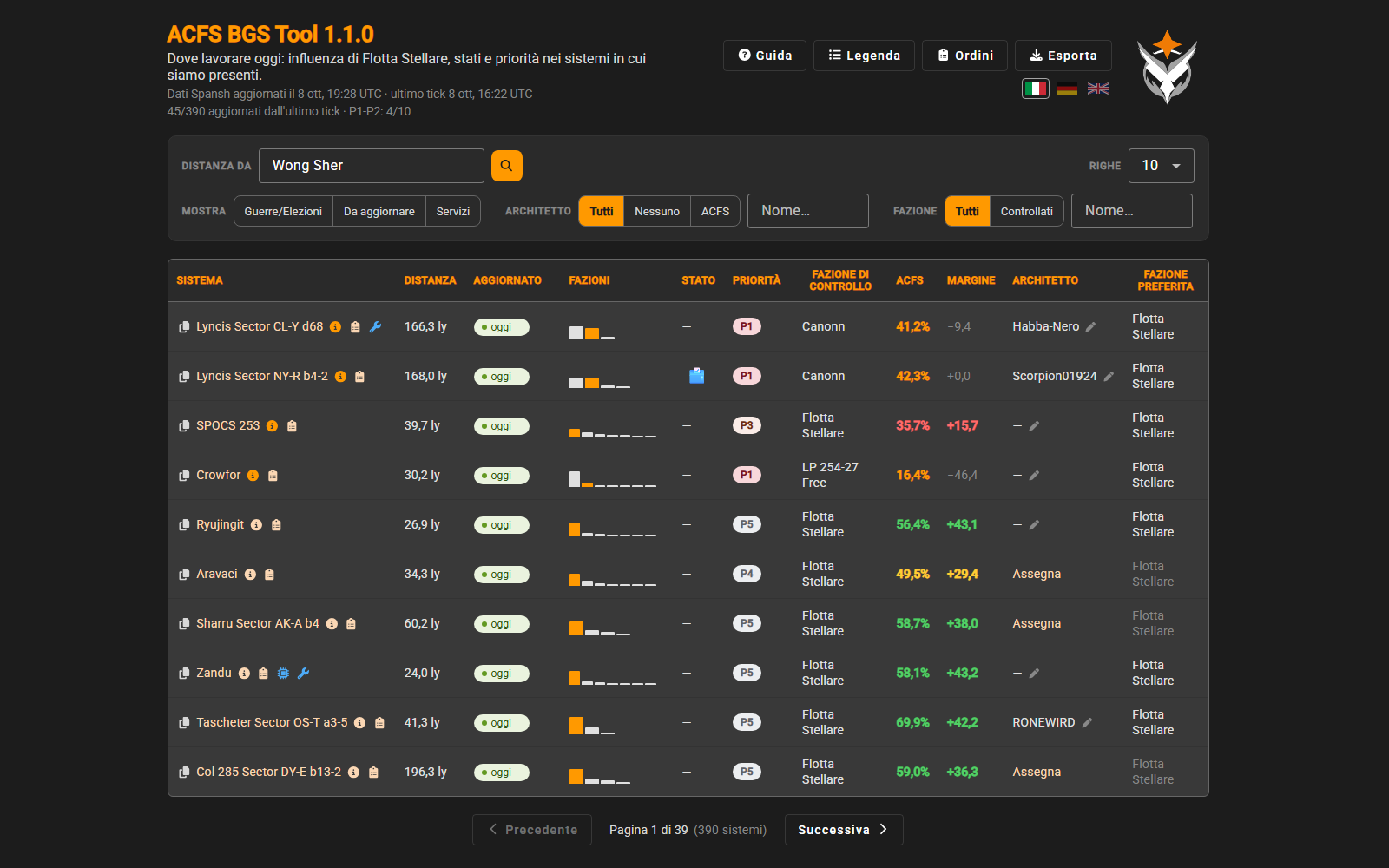Switch language to the Italian flag
1389x868 pixels.
coord(1035,89)
